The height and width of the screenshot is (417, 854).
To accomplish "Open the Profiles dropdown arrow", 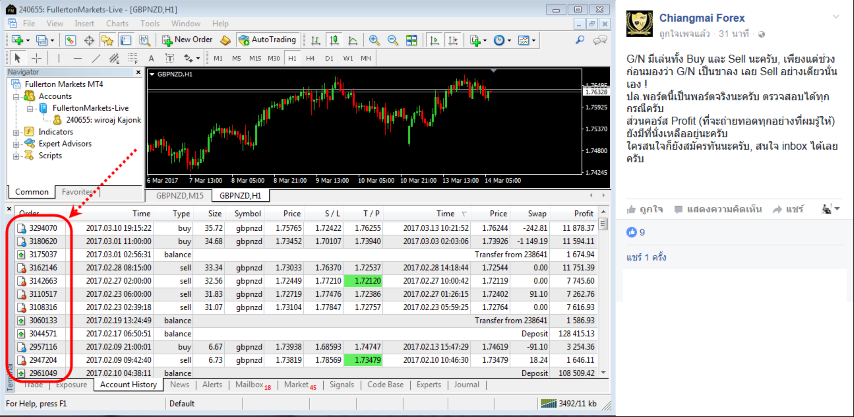I will pos(52,40).
